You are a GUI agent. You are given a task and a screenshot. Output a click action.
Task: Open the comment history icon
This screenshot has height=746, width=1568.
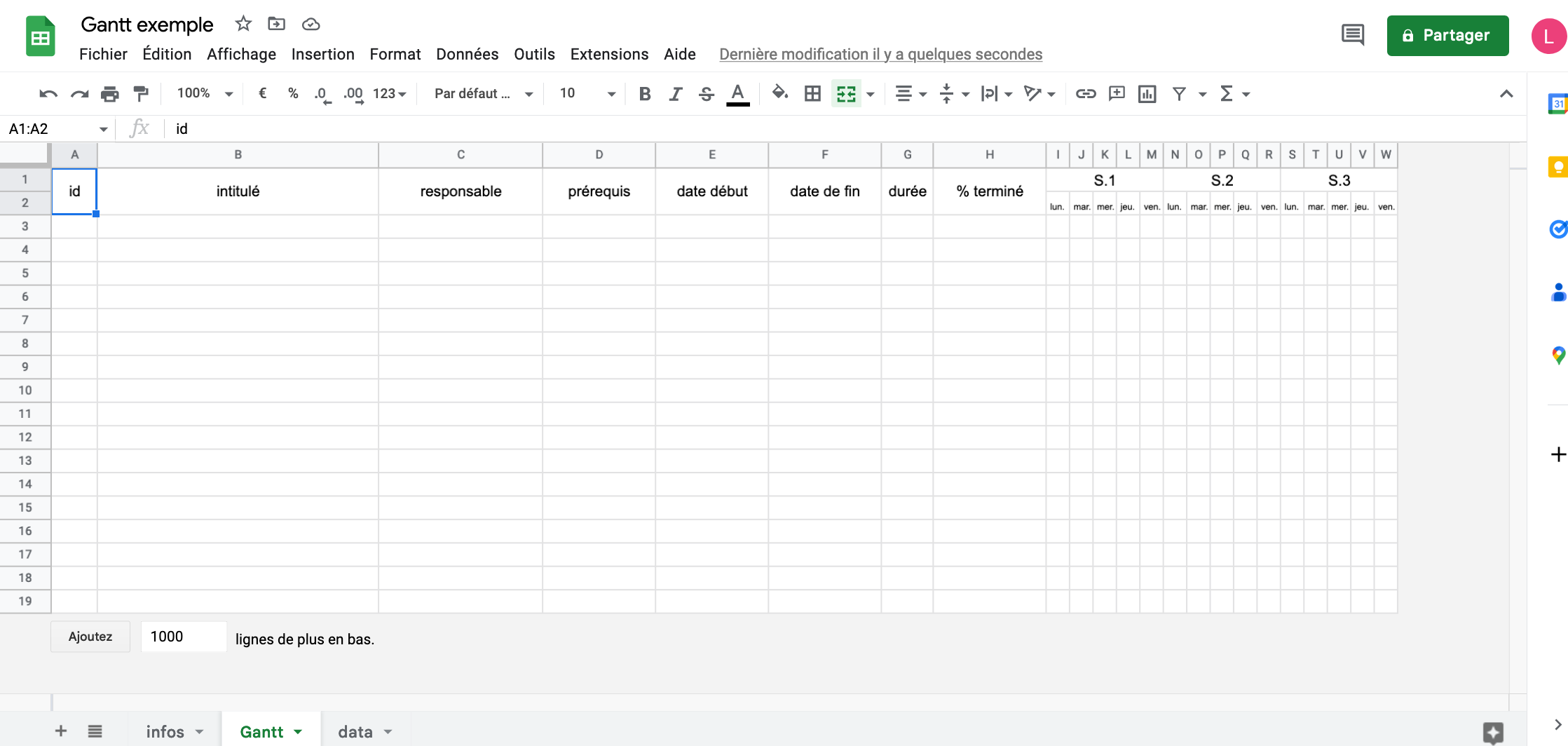[1353, 35]
